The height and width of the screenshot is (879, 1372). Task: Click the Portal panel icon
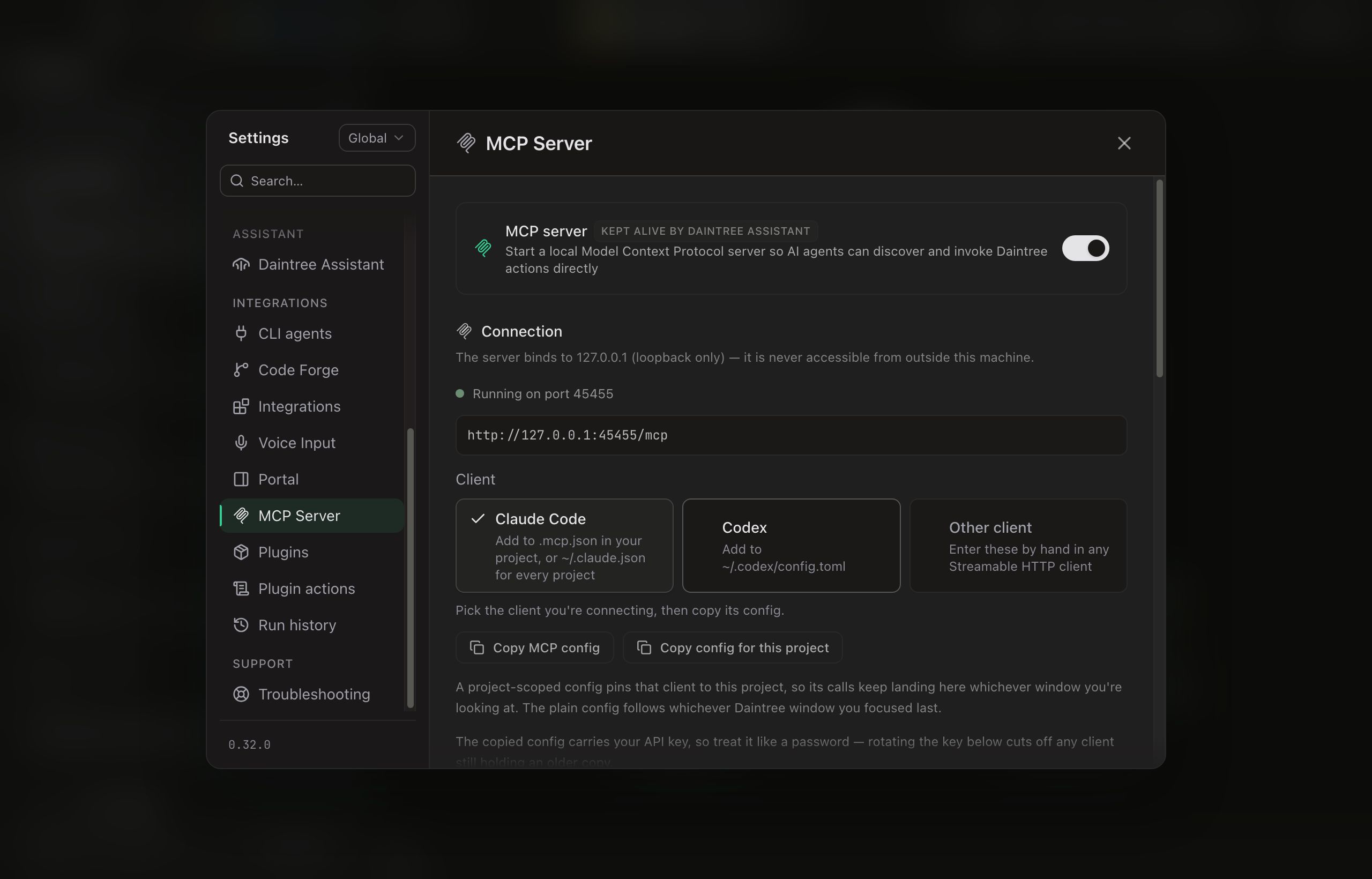point(241,479)
